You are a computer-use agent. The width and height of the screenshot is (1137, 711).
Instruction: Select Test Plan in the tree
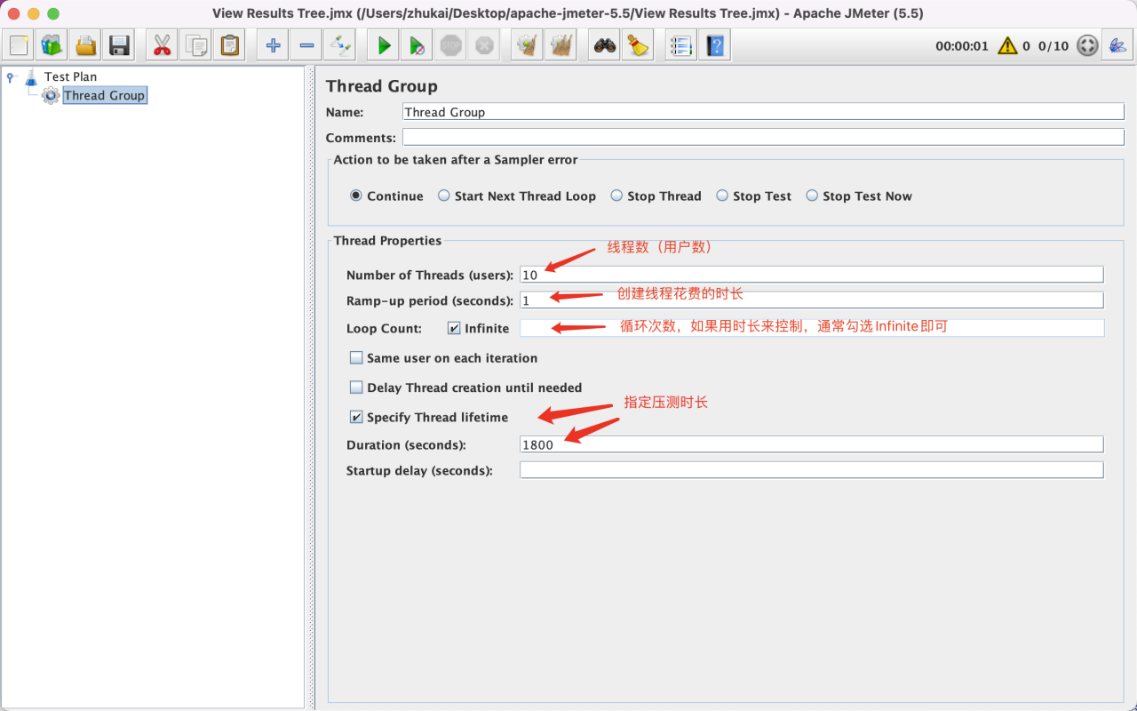point(70,77)
